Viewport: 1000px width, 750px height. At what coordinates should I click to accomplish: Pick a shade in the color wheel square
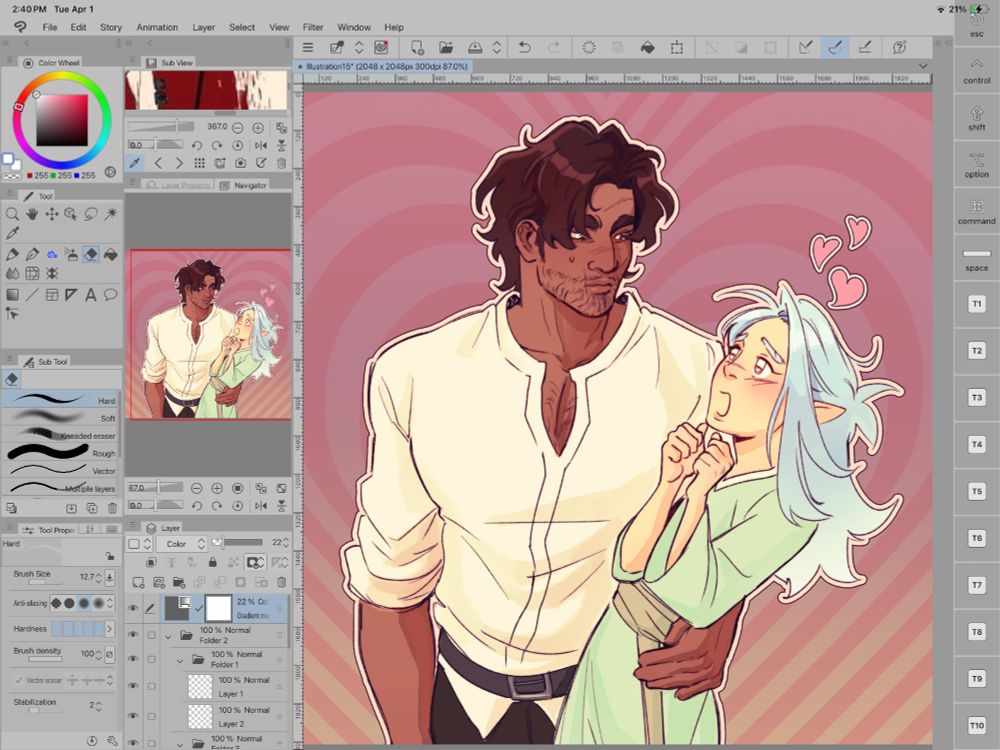tap(61, 121)
